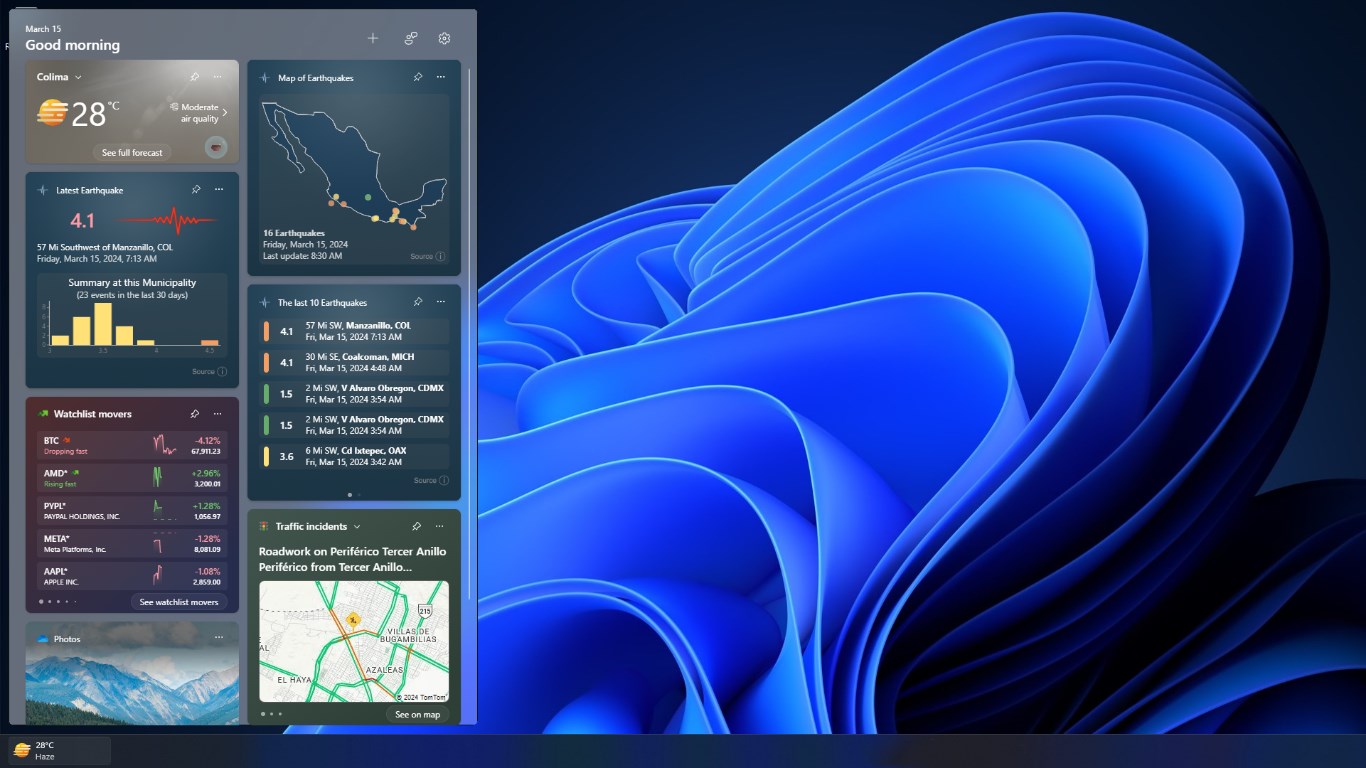Open the profile account icon in header
This screenshot has height=768, width=1366.
coord(410,38)
